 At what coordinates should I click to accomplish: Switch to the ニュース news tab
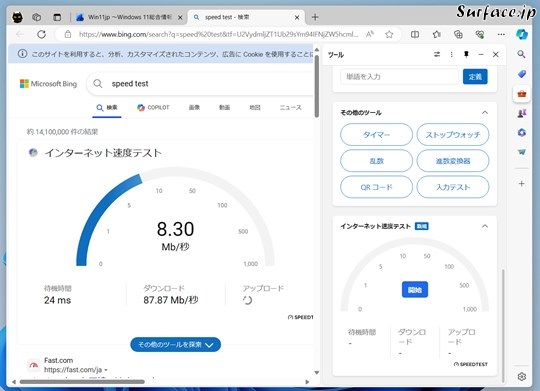[x=290, y=107]
